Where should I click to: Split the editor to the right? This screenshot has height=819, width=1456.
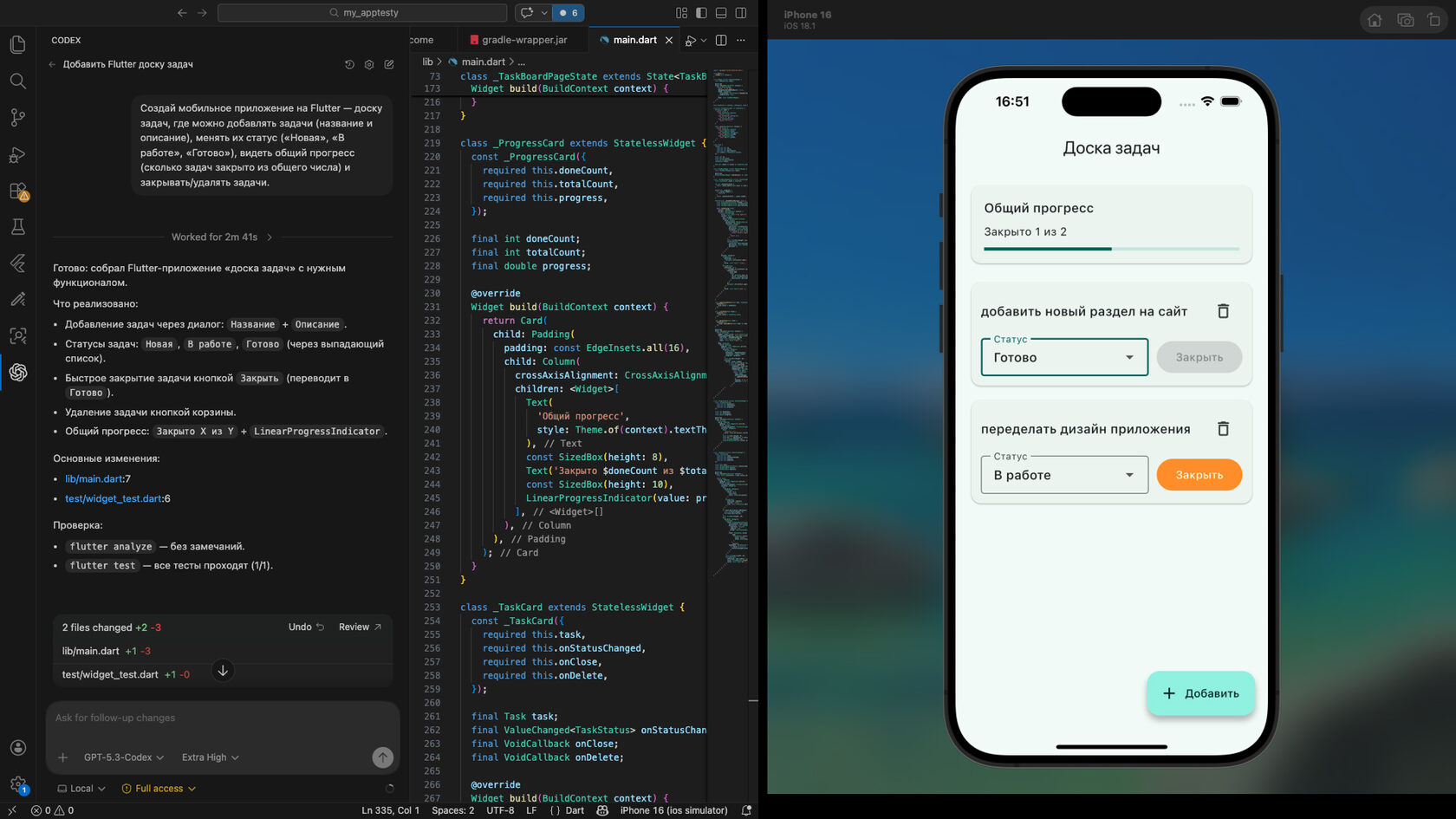pos(721,40)
